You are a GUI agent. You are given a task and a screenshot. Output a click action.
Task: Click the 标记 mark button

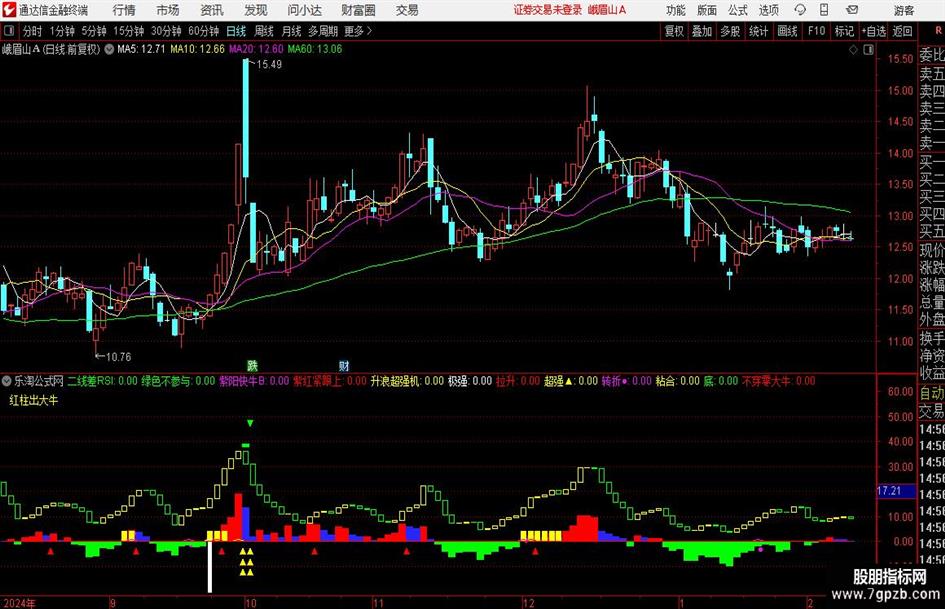pyautogui.click(x=844, y=31)
